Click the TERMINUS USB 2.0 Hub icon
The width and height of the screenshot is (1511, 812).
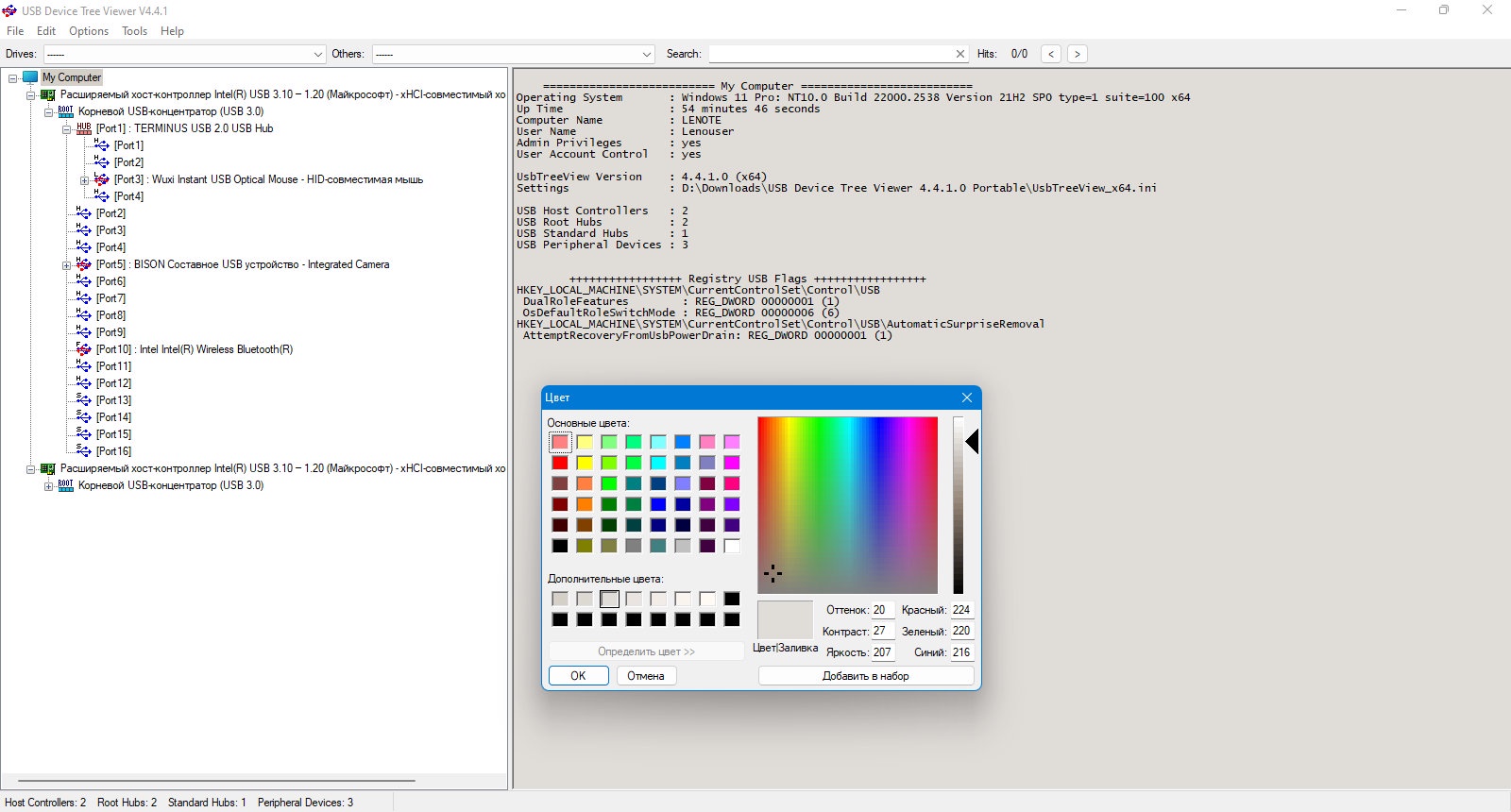coord(84,128)
